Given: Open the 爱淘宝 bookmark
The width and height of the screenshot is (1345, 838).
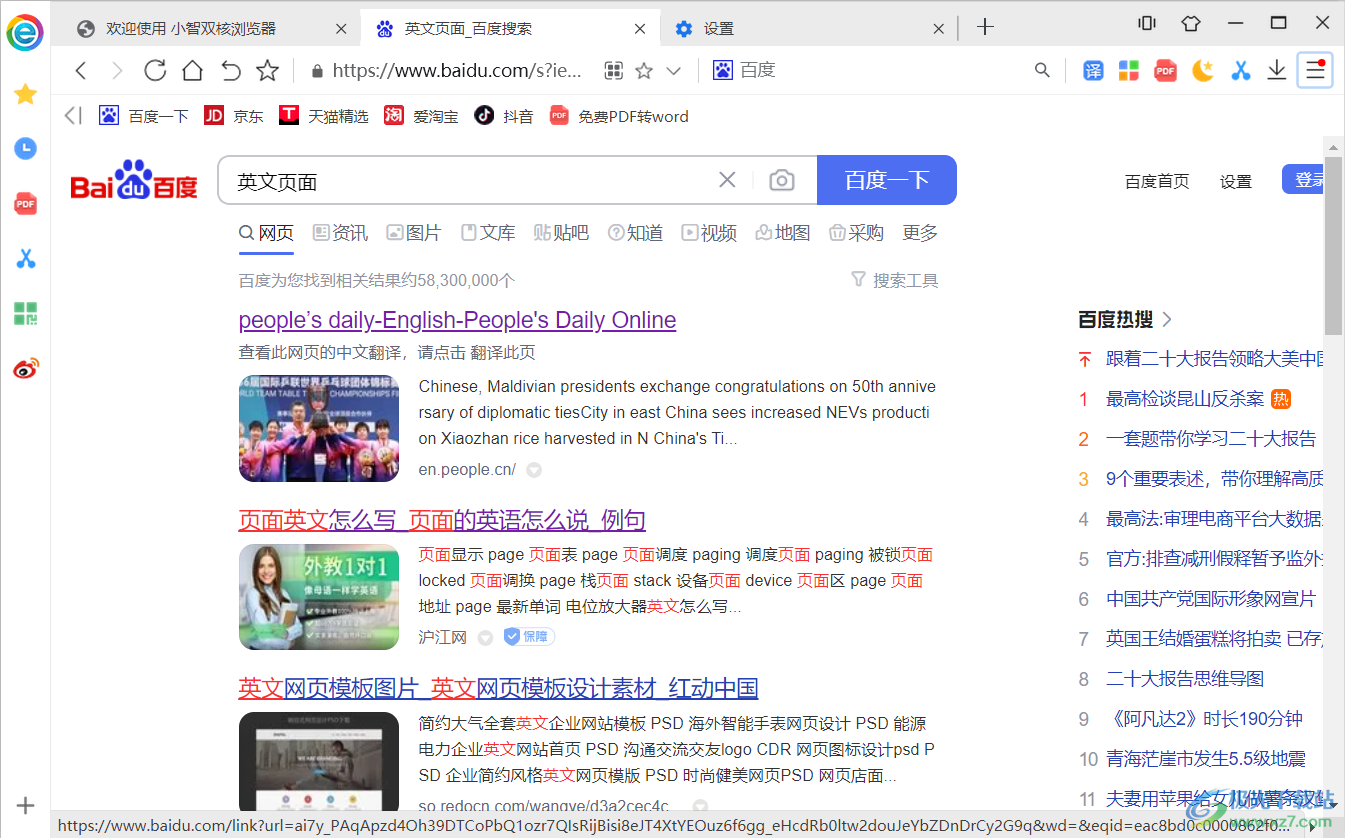Looking at the screenshot, I should tap(421, 116).
